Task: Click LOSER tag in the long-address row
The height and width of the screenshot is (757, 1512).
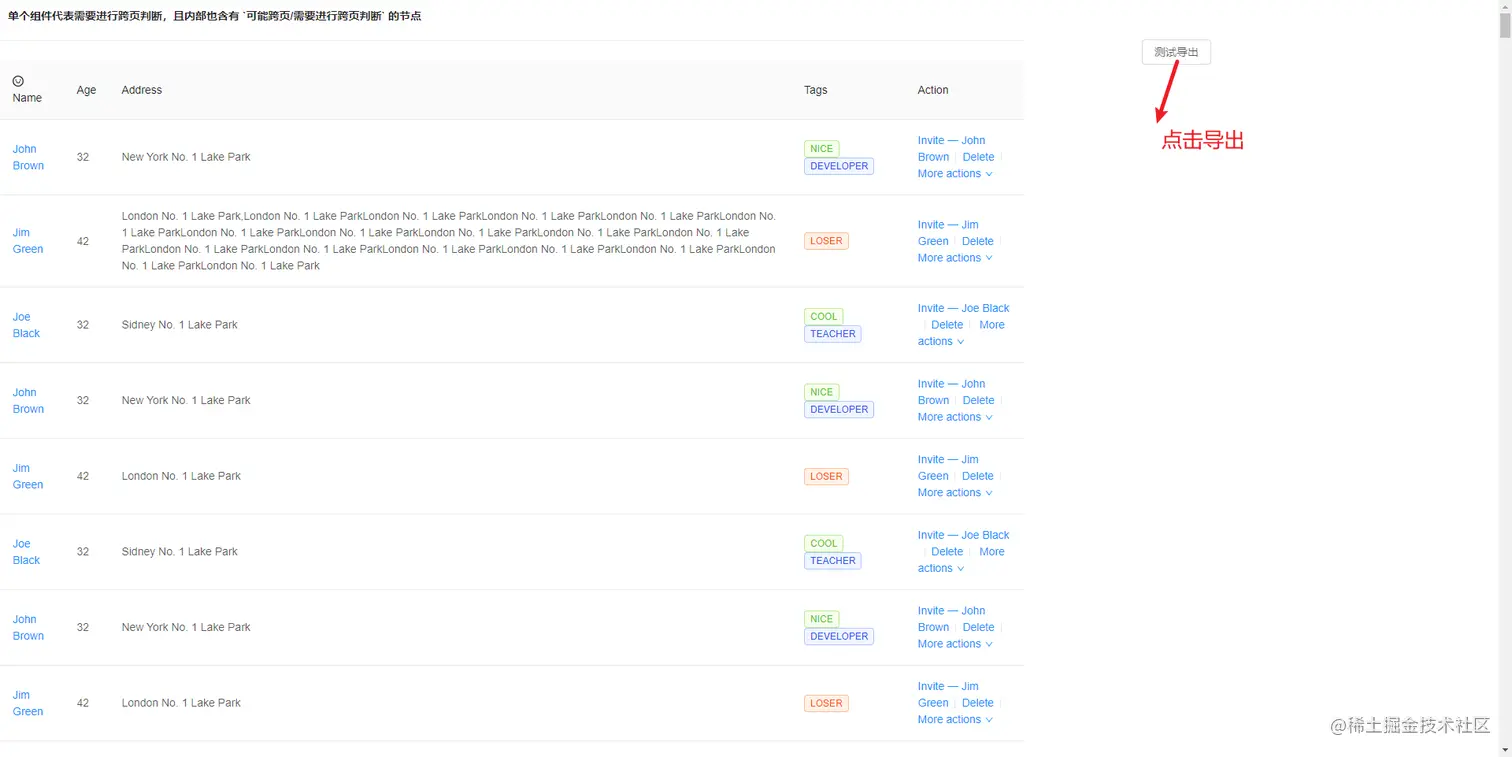Action: (826, 241)
